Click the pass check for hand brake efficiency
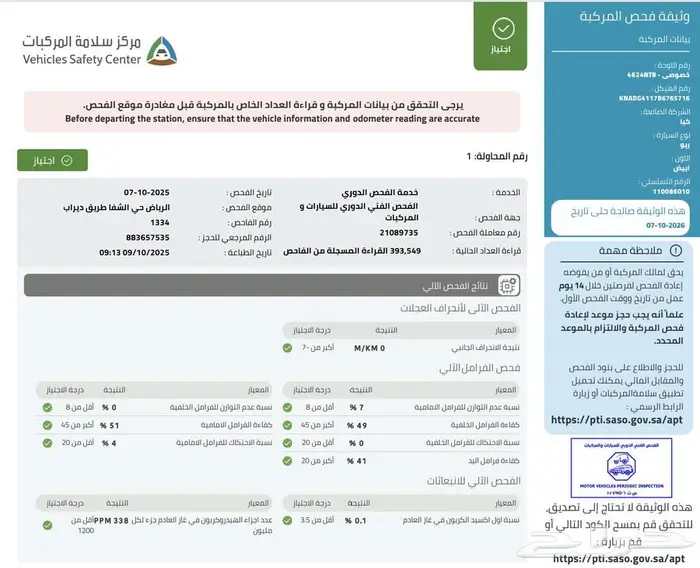Screen dimensions: 700x568 pos(300,461)
